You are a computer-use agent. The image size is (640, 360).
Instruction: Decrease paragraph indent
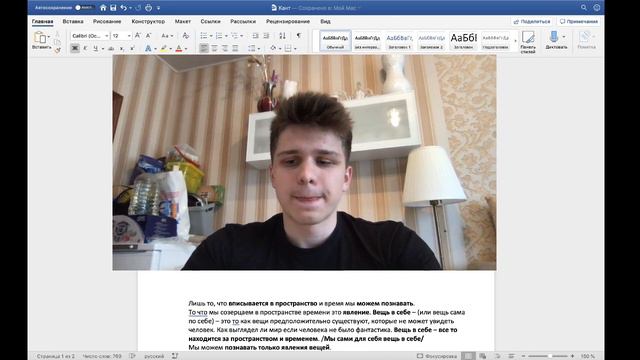pos(256,36)
